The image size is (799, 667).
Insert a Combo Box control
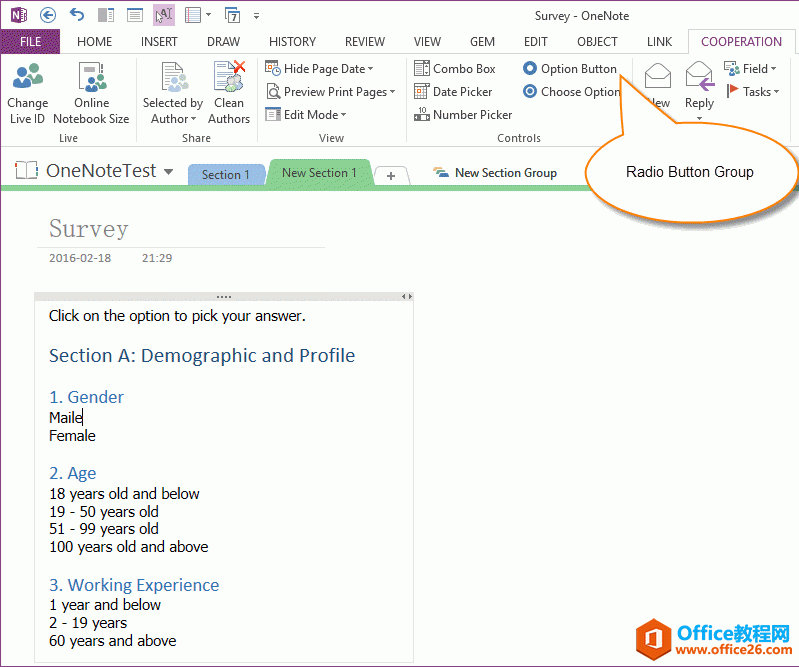coord(455,68)
